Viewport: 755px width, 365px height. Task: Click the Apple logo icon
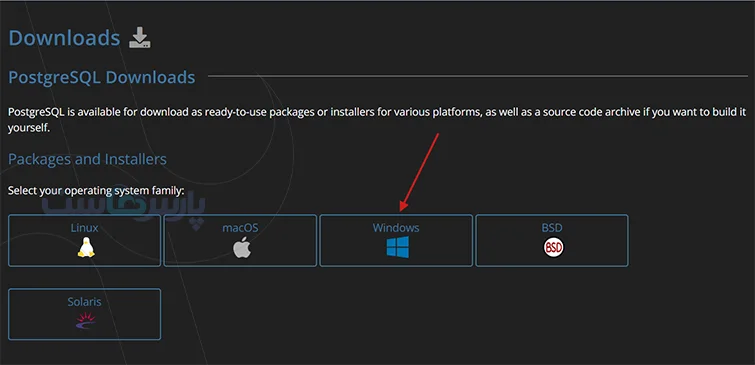pyautogui.click(x=241, y=247)
